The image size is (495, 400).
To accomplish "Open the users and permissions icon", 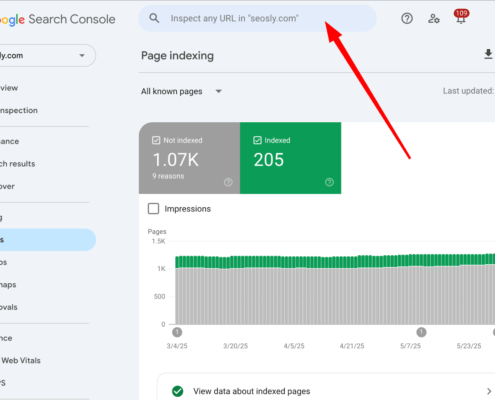I will pyautogui.click(x=434, y=18).
